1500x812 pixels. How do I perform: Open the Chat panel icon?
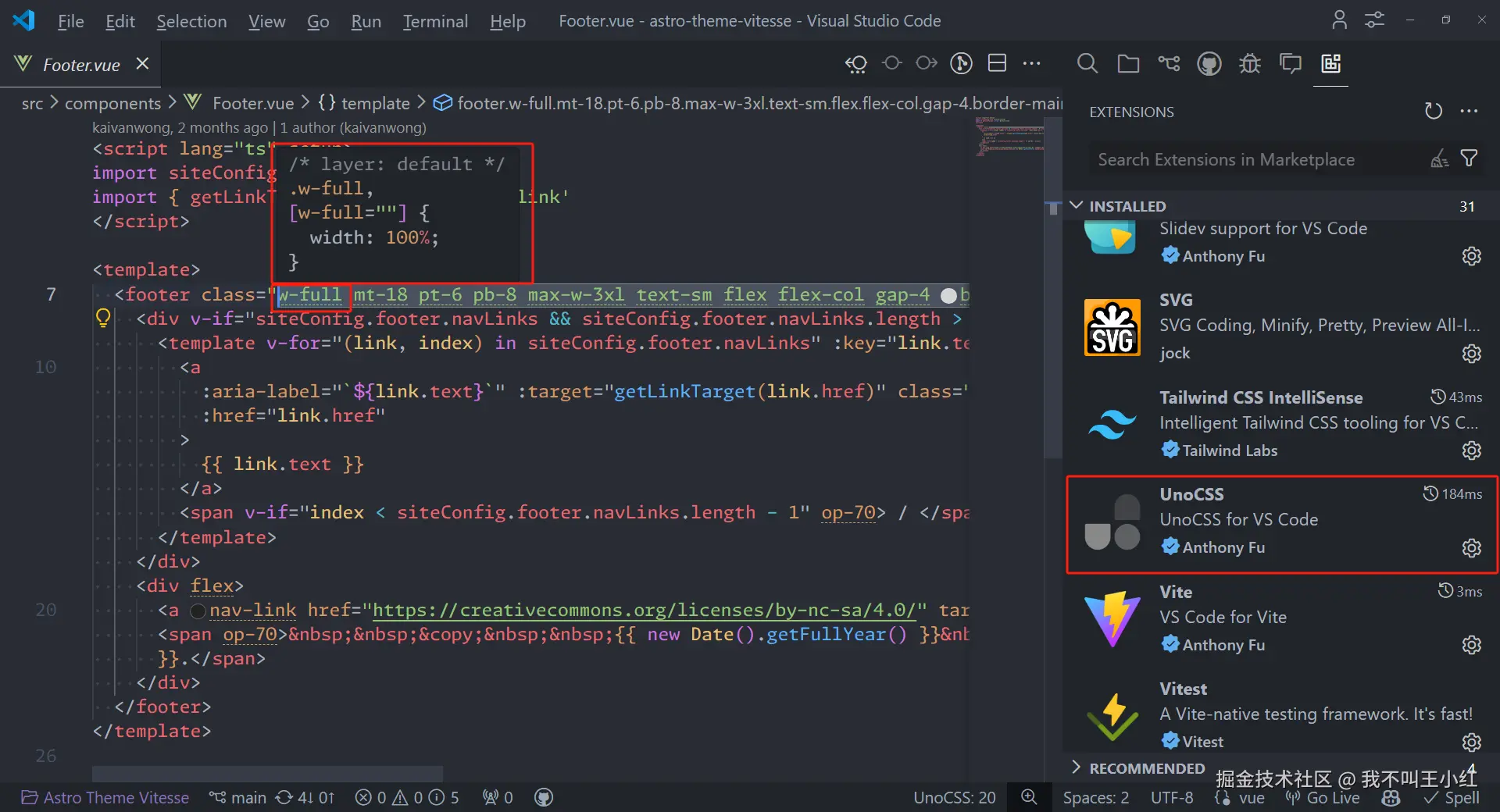tap(1291, 63)
